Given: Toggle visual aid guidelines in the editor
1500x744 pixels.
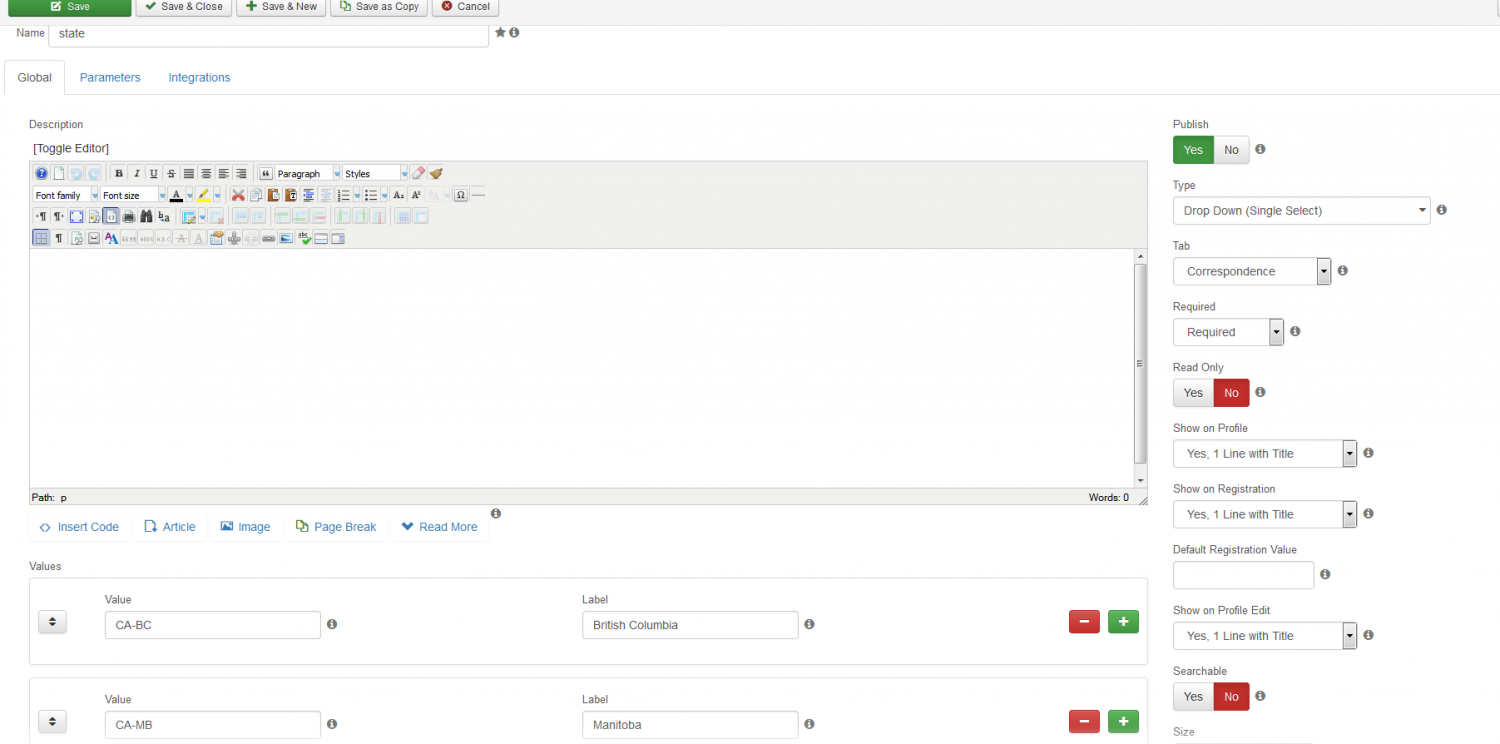Looking at the screenshot, I should pos(41,238).
